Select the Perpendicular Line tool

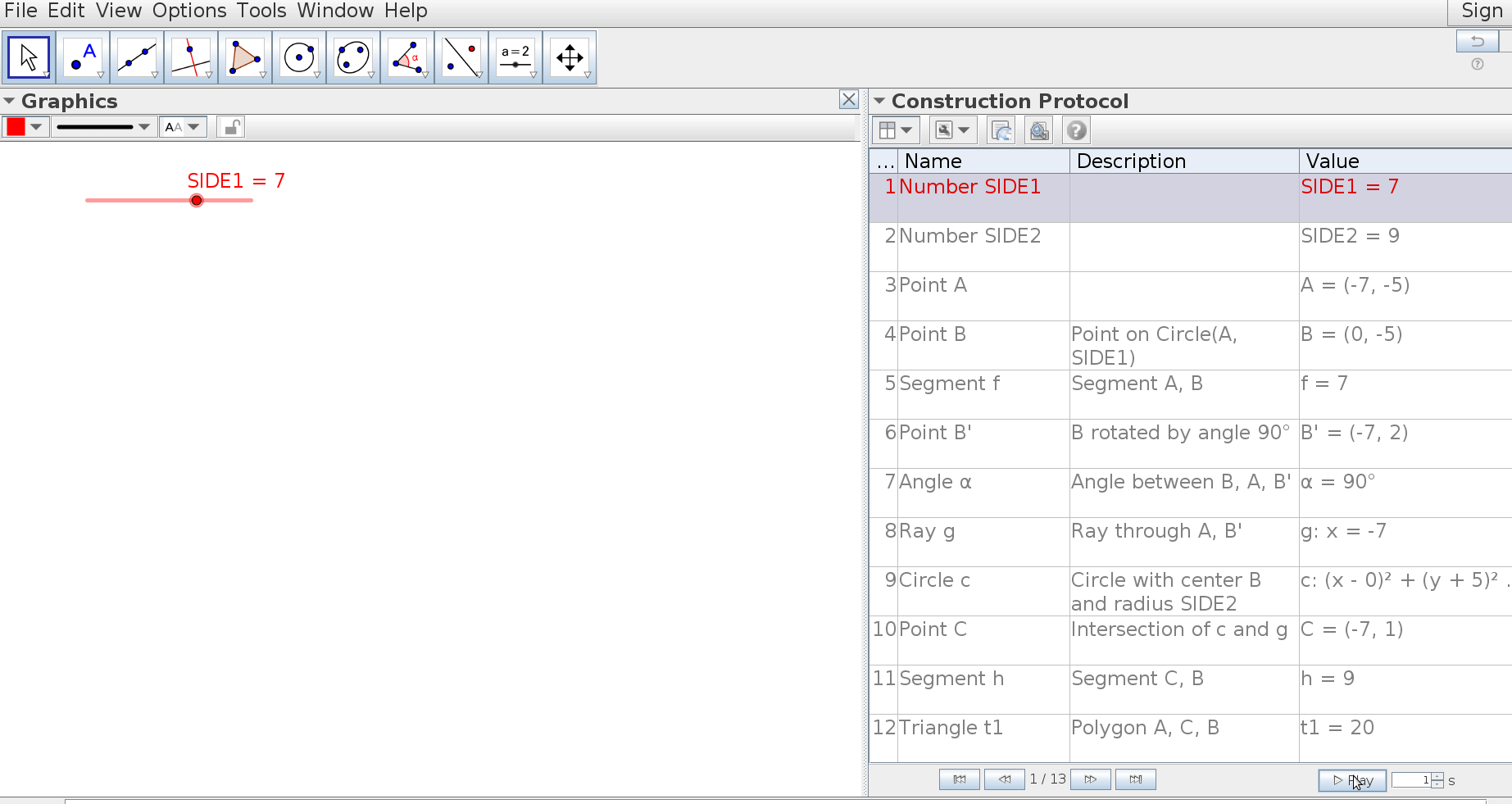point(191,57)
